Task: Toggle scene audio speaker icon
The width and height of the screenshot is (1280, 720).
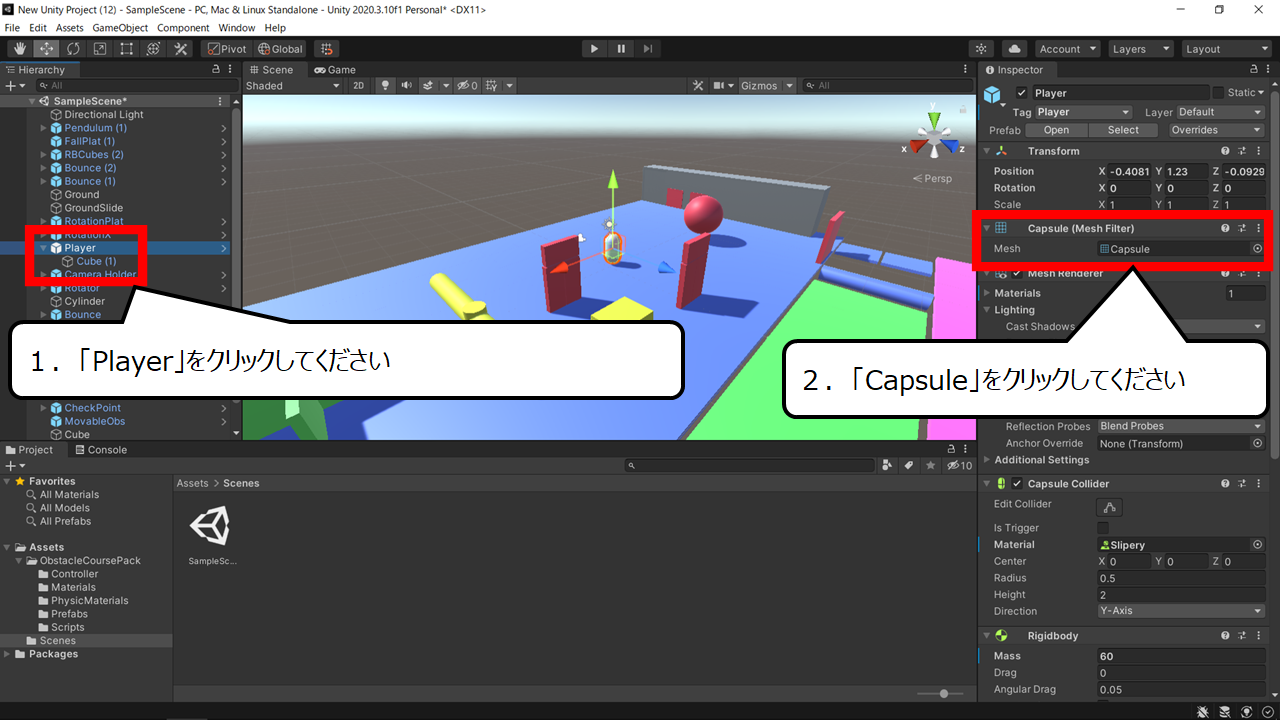Action: point(407,86)
